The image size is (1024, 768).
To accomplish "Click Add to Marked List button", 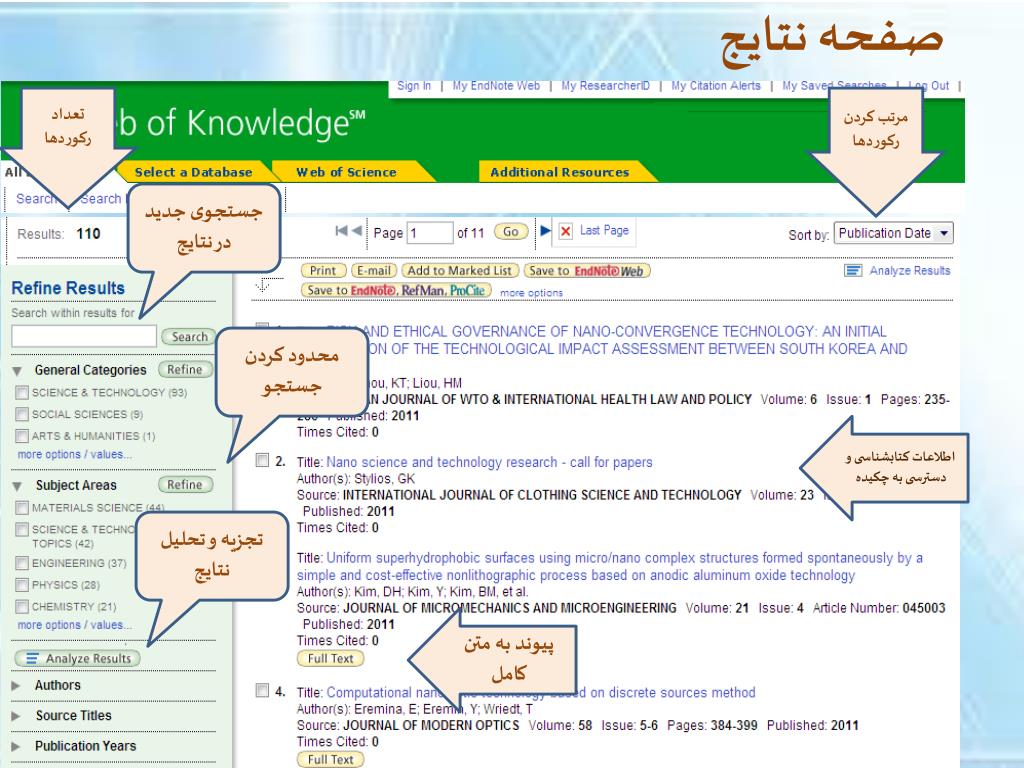I will pyautogui.click(x=460, y=271).
